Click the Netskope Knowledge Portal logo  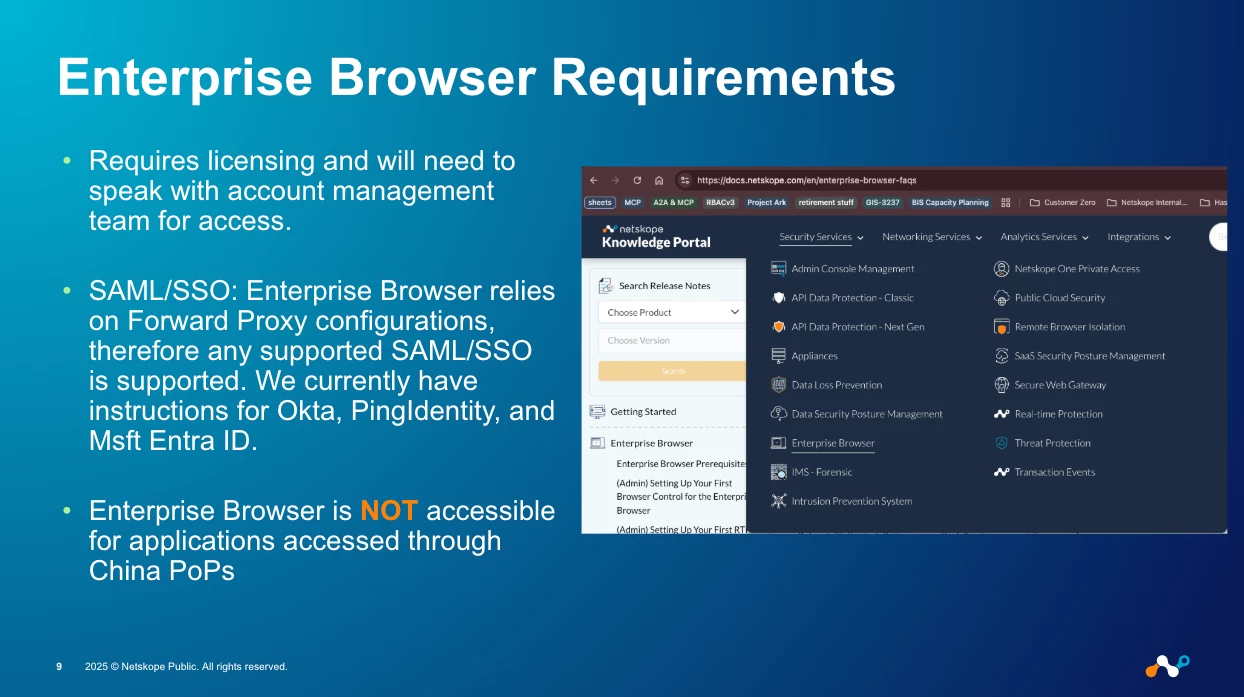[x=656, y=236]
